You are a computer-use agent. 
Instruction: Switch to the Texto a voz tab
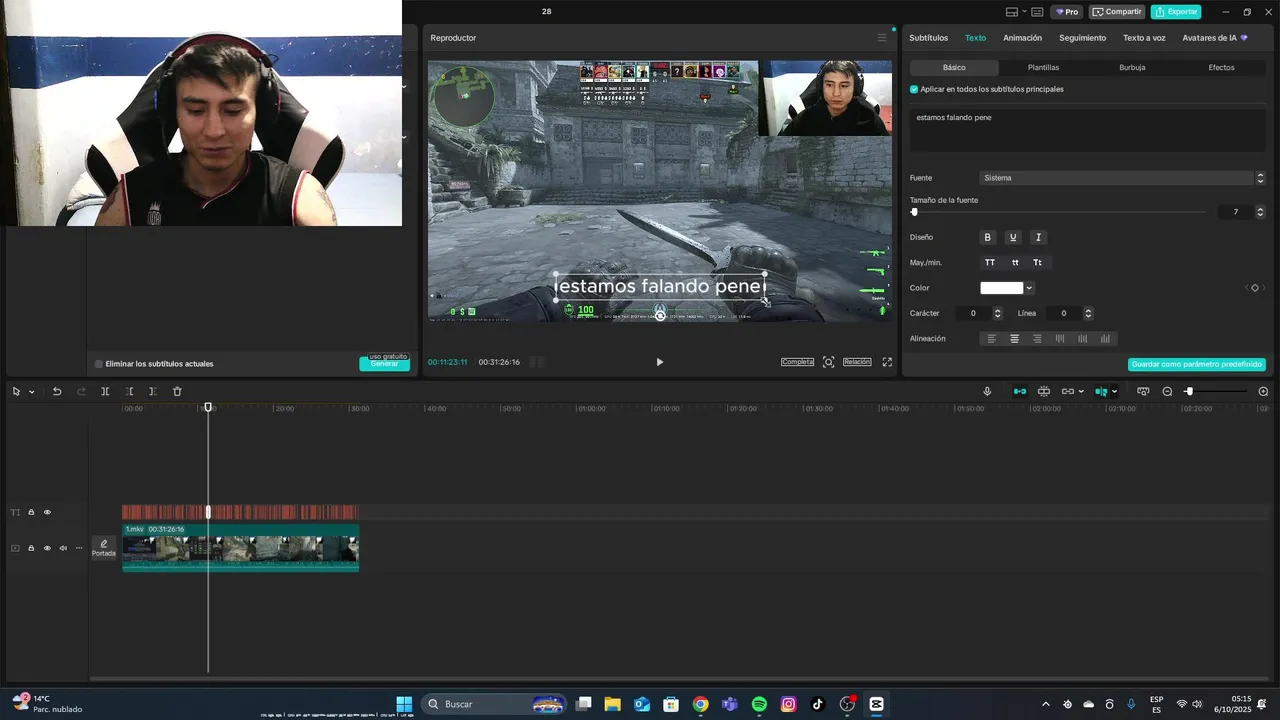point(1144,38)
